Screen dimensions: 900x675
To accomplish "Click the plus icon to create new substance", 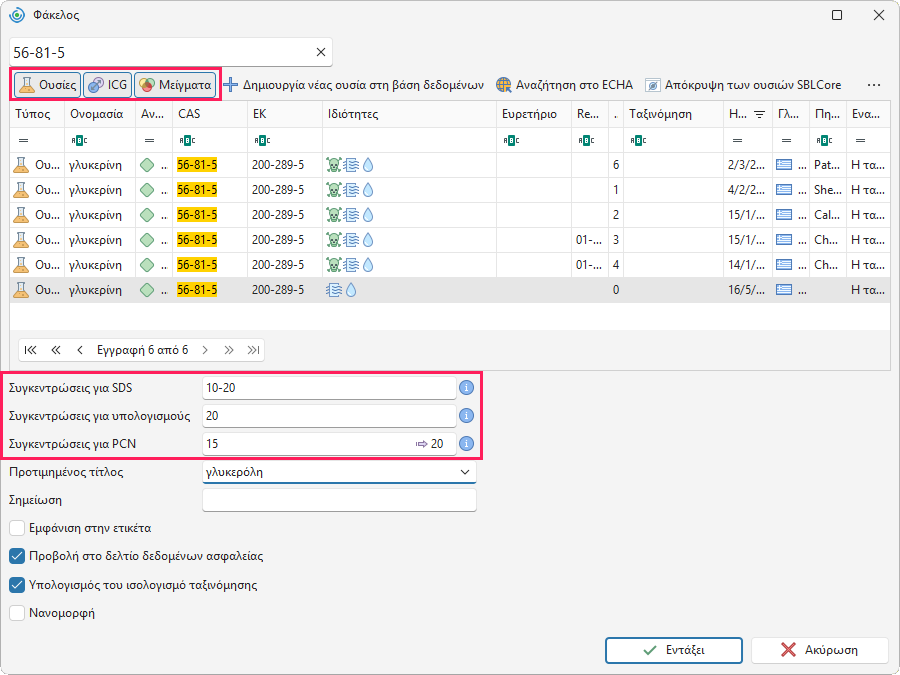I will tap(231, 85).
